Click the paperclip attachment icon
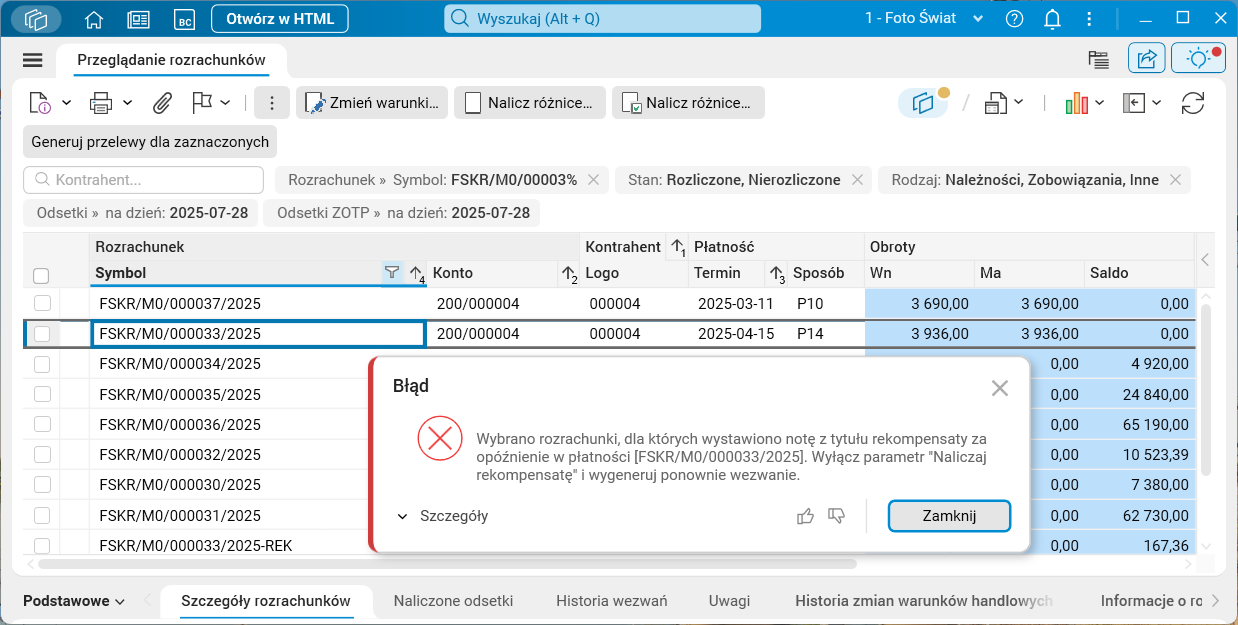Image resolution: width=1238 pixels, height=625 pixels. (162, 102)
